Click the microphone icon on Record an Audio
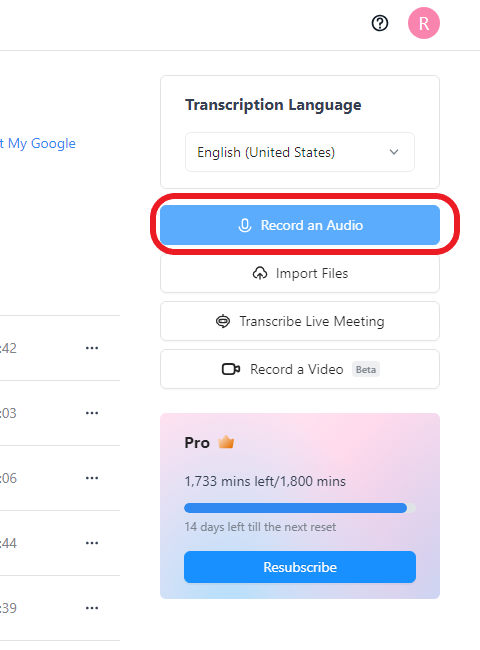This screenshot has width=480, height=650. [x=245, y=225]
